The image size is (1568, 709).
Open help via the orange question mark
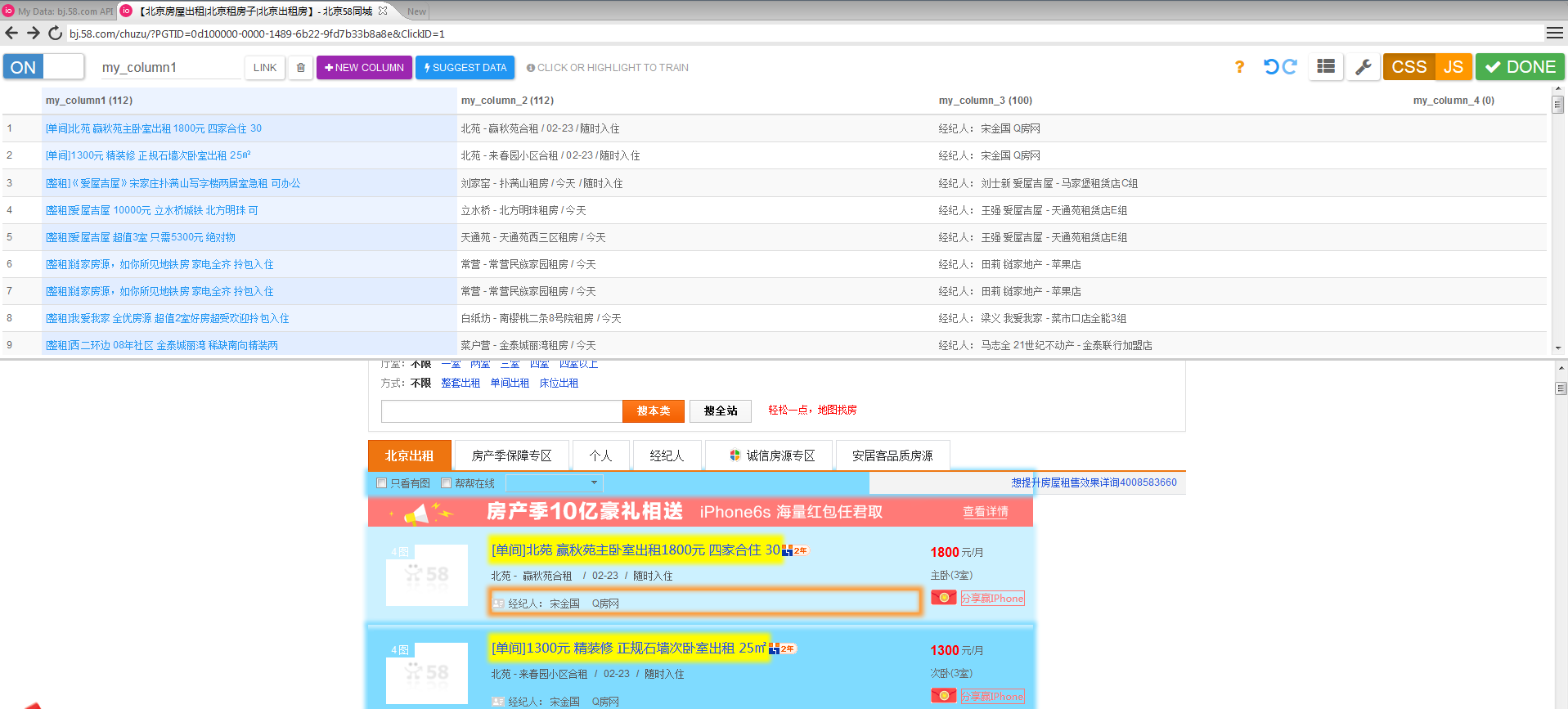pos(1239,67)
